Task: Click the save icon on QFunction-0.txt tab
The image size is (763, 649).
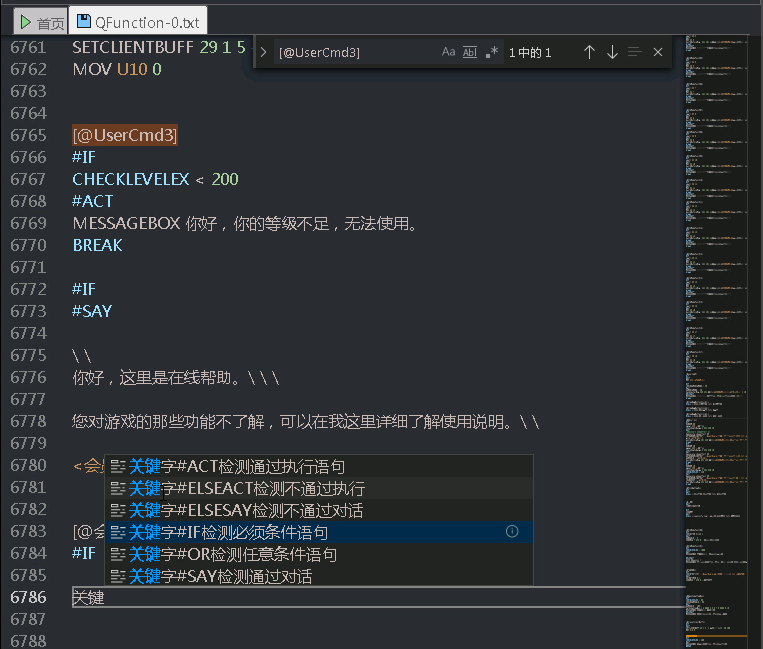Action: coord(84,21)
